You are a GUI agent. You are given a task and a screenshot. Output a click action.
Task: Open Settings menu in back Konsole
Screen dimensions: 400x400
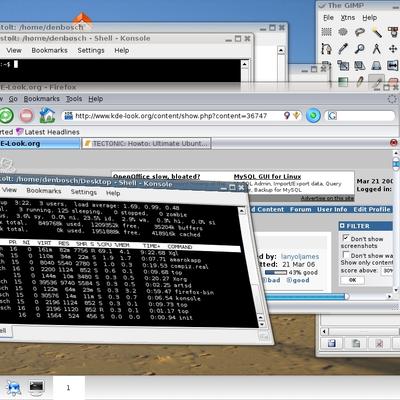tap(91, 50)
